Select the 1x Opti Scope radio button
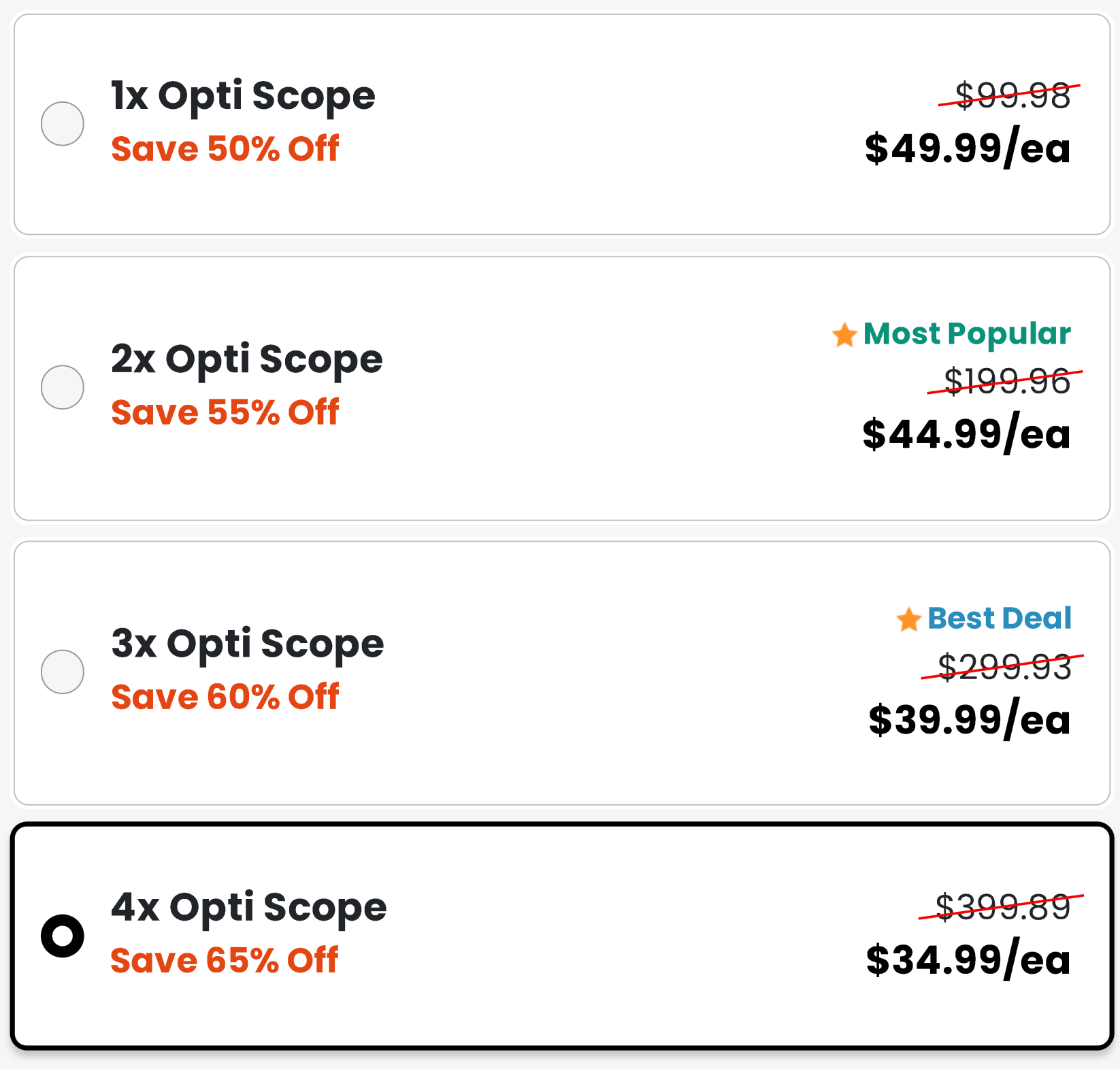Image resolution: width=1120 pixels, height=1069 pixels. pyautogui.click(x=62, y=124)
